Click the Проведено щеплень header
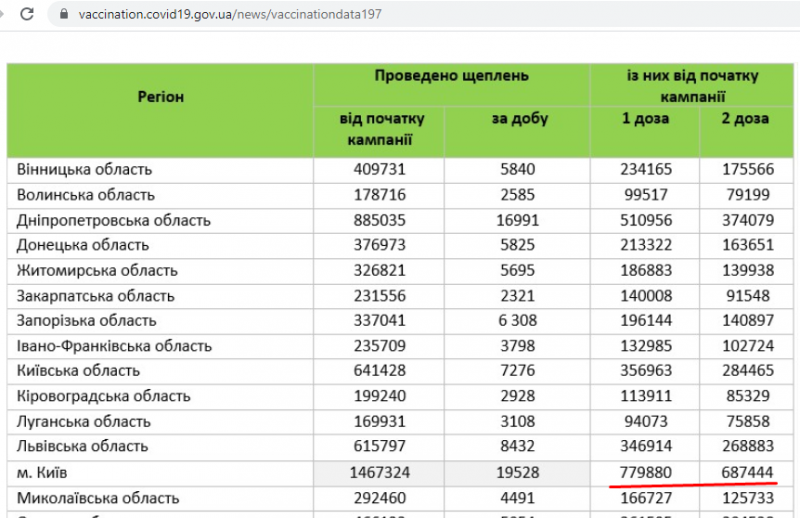 pyautogui.click(x=451, y=76)
